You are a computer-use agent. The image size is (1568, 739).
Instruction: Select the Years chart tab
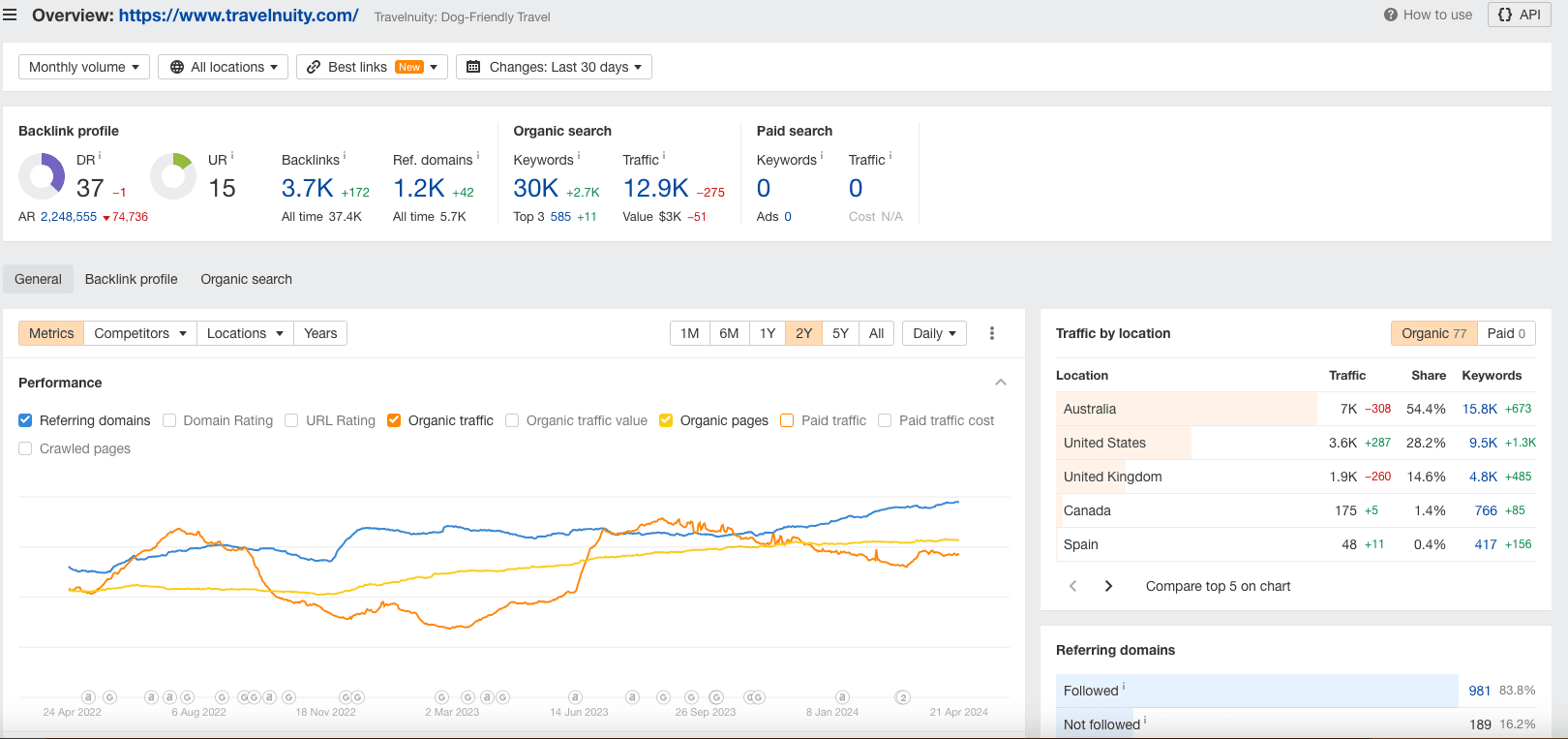tap(320, 333)
